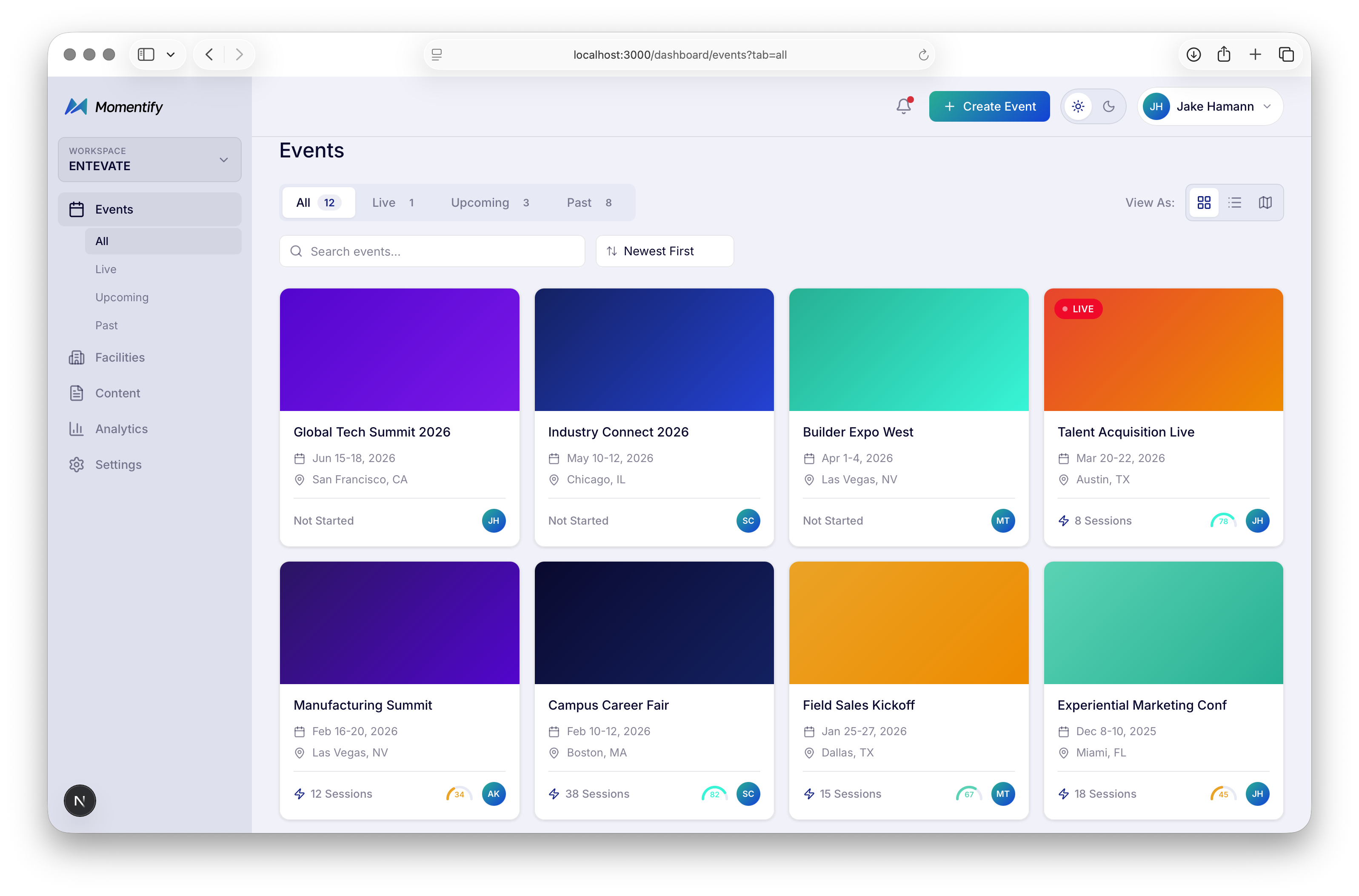Select the Past filter tab
The width and height of the screenshot is (1359, 896).
point(580,202)
